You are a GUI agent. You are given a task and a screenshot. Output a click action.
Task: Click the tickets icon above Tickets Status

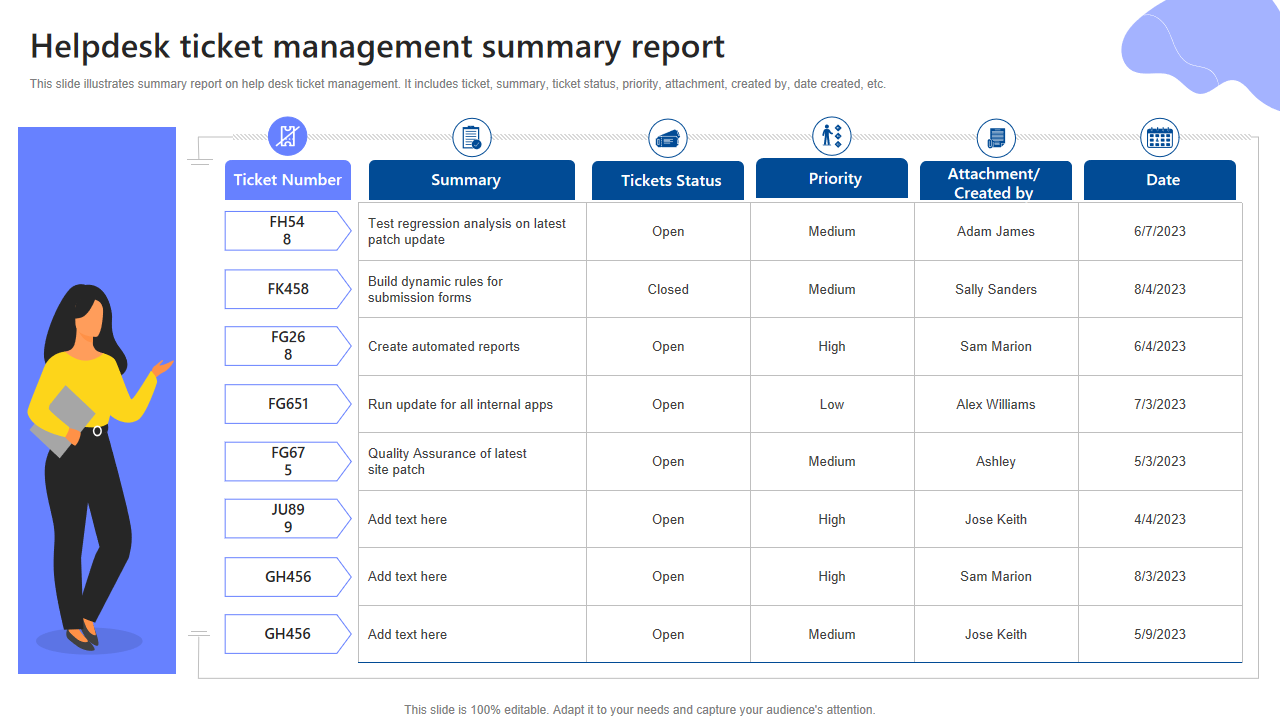coord(668,138)
